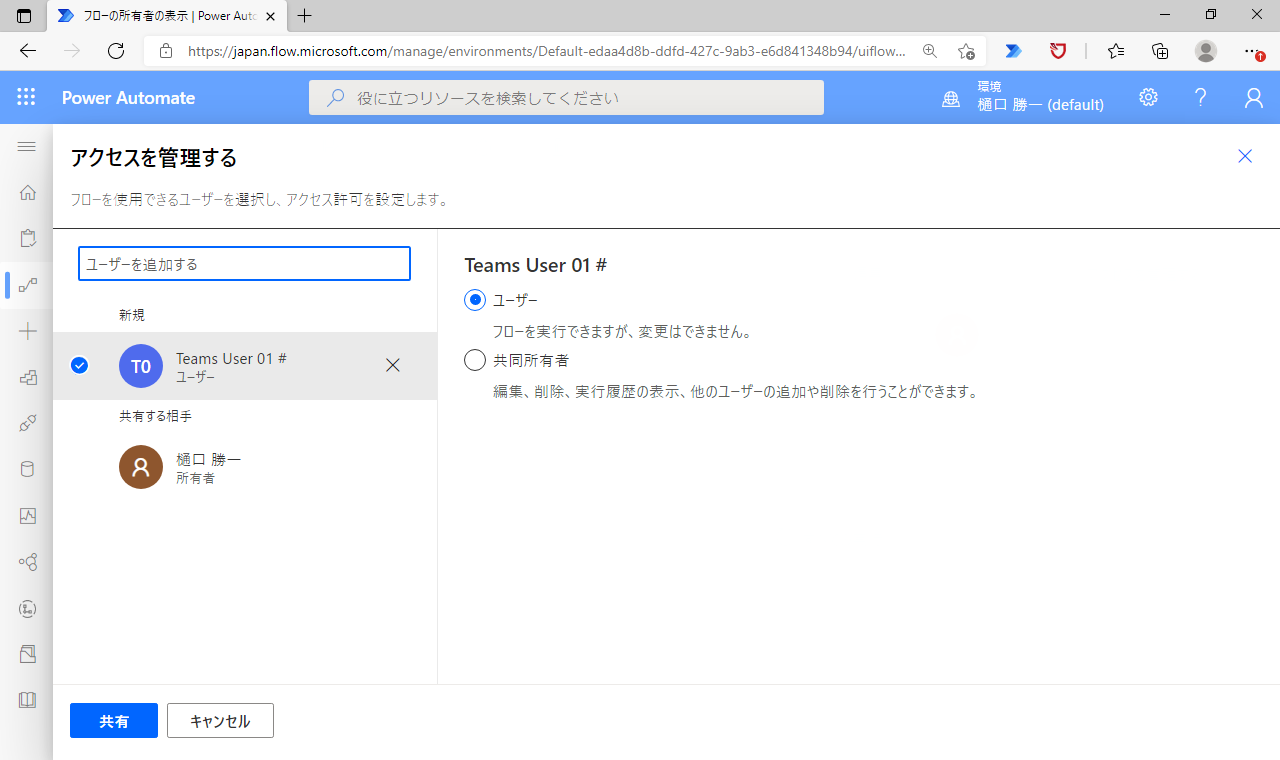
Task: Reload the page with refresh button
Action: [116, 51]
